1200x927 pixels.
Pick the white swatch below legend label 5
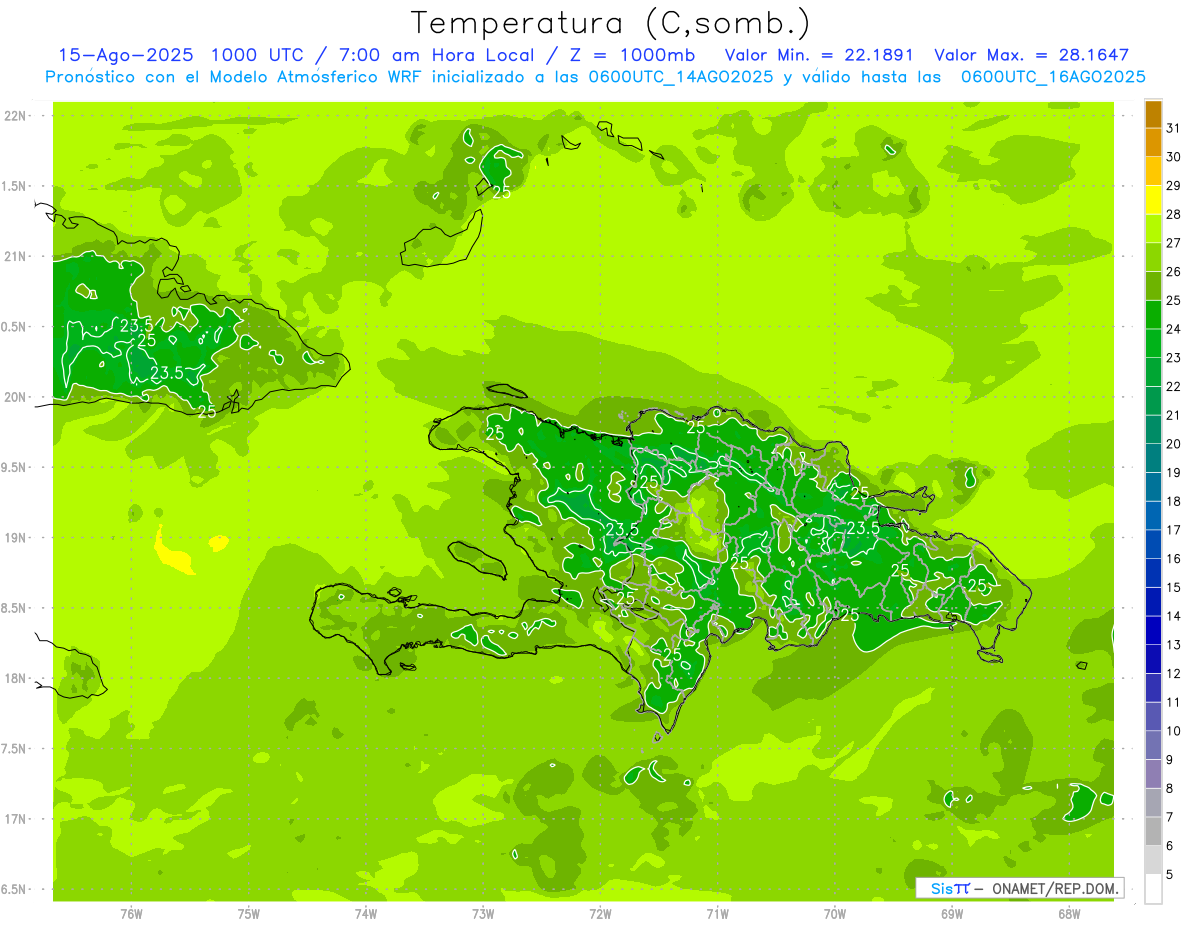pos(1153,889)
